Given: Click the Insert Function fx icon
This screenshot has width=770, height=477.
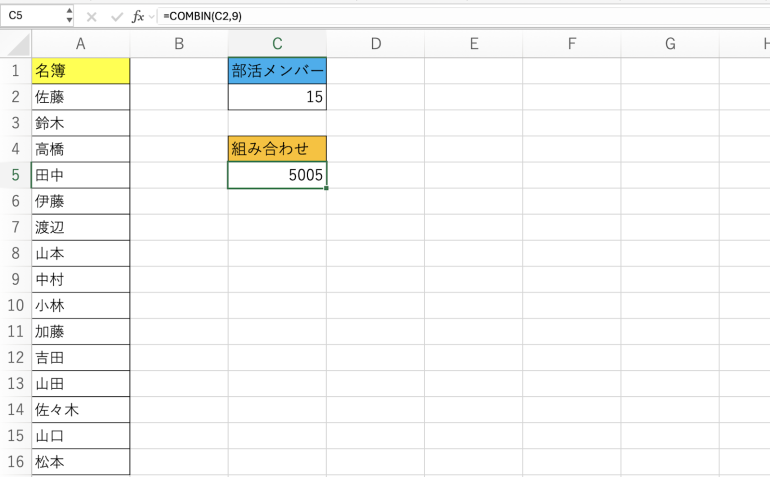Looking at the screenshot, I should click(x=138, y=16).
